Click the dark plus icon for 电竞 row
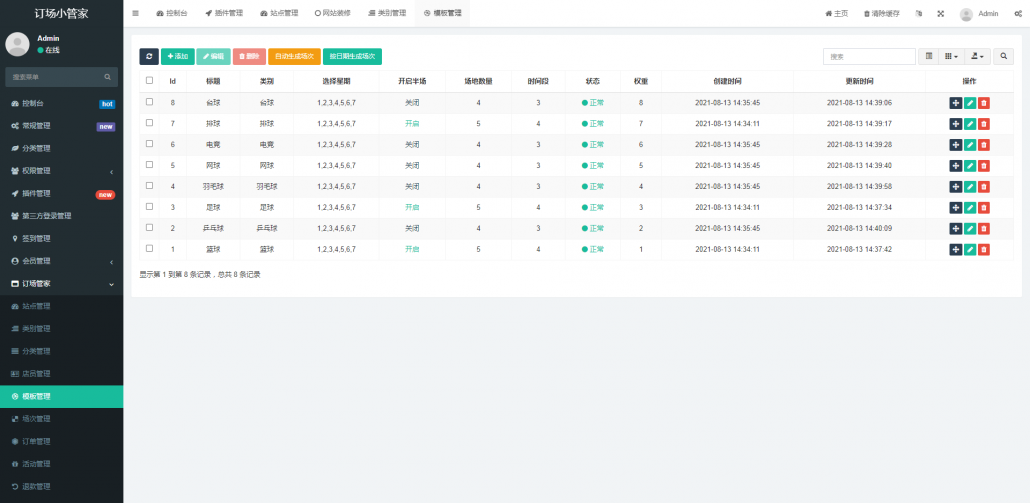 pyautogui.click(x=955, y=145)
